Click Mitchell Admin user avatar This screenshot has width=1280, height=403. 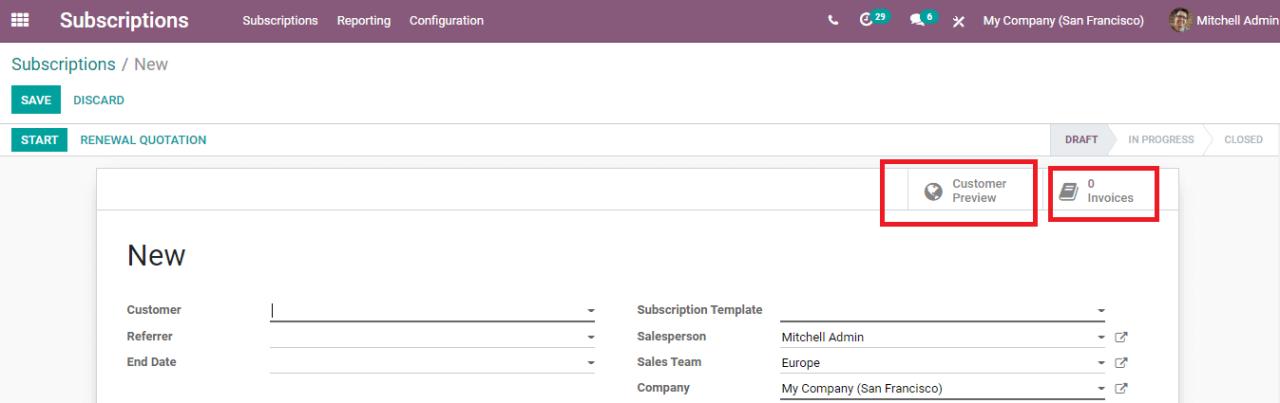[1181, 21]
